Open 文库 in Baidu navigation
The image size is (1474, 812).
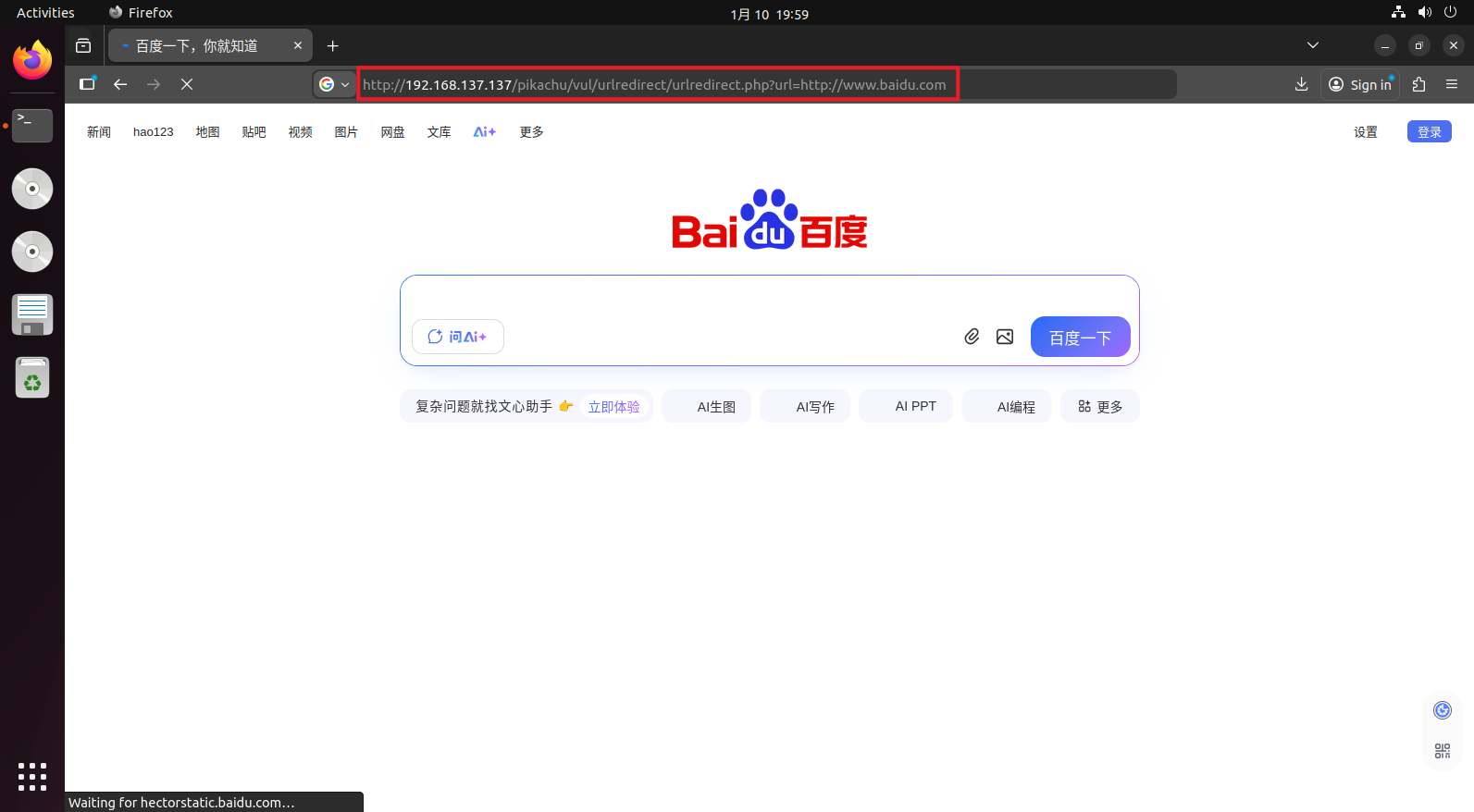440,132
